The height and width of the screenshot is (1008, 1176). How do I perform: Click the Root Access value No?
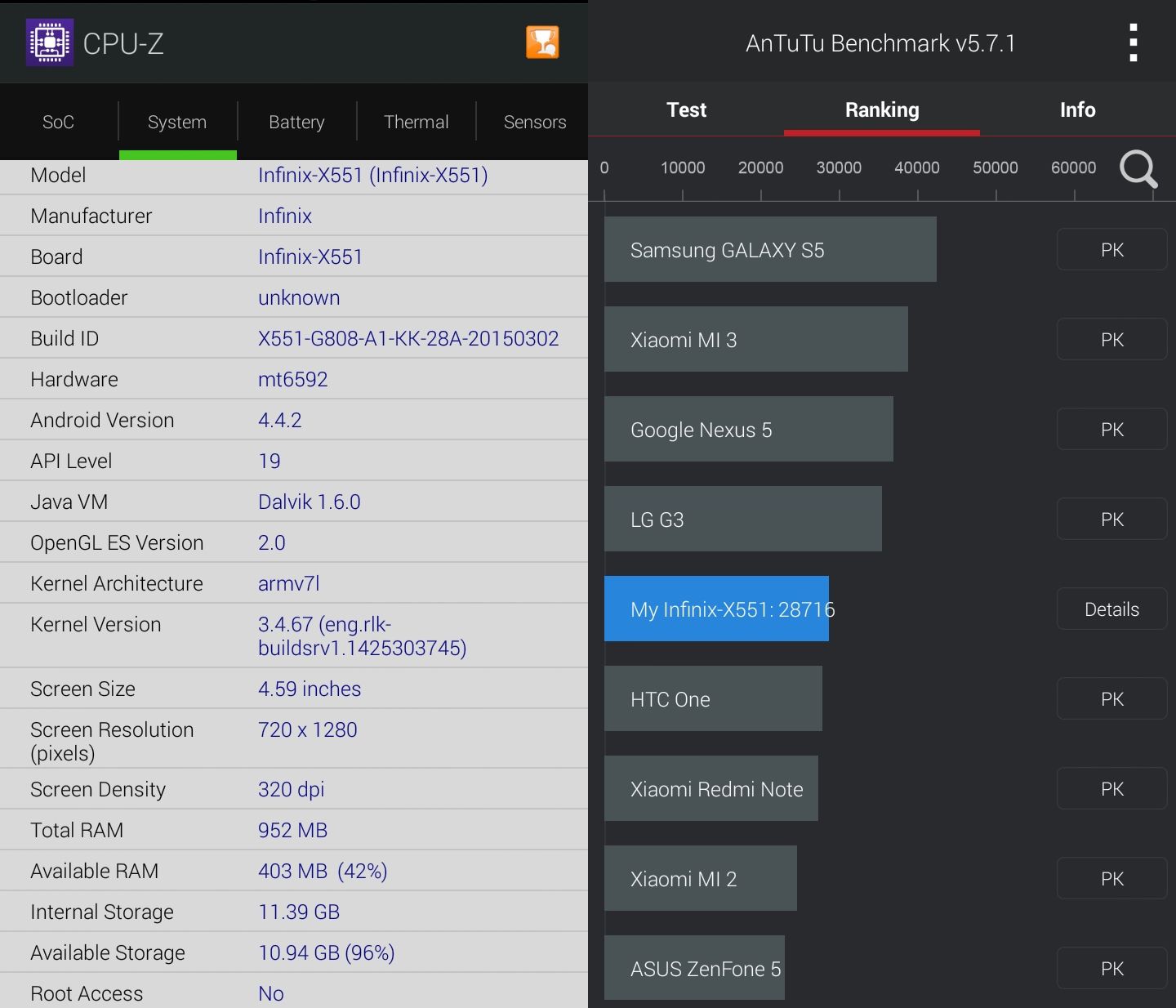(271, 993)
